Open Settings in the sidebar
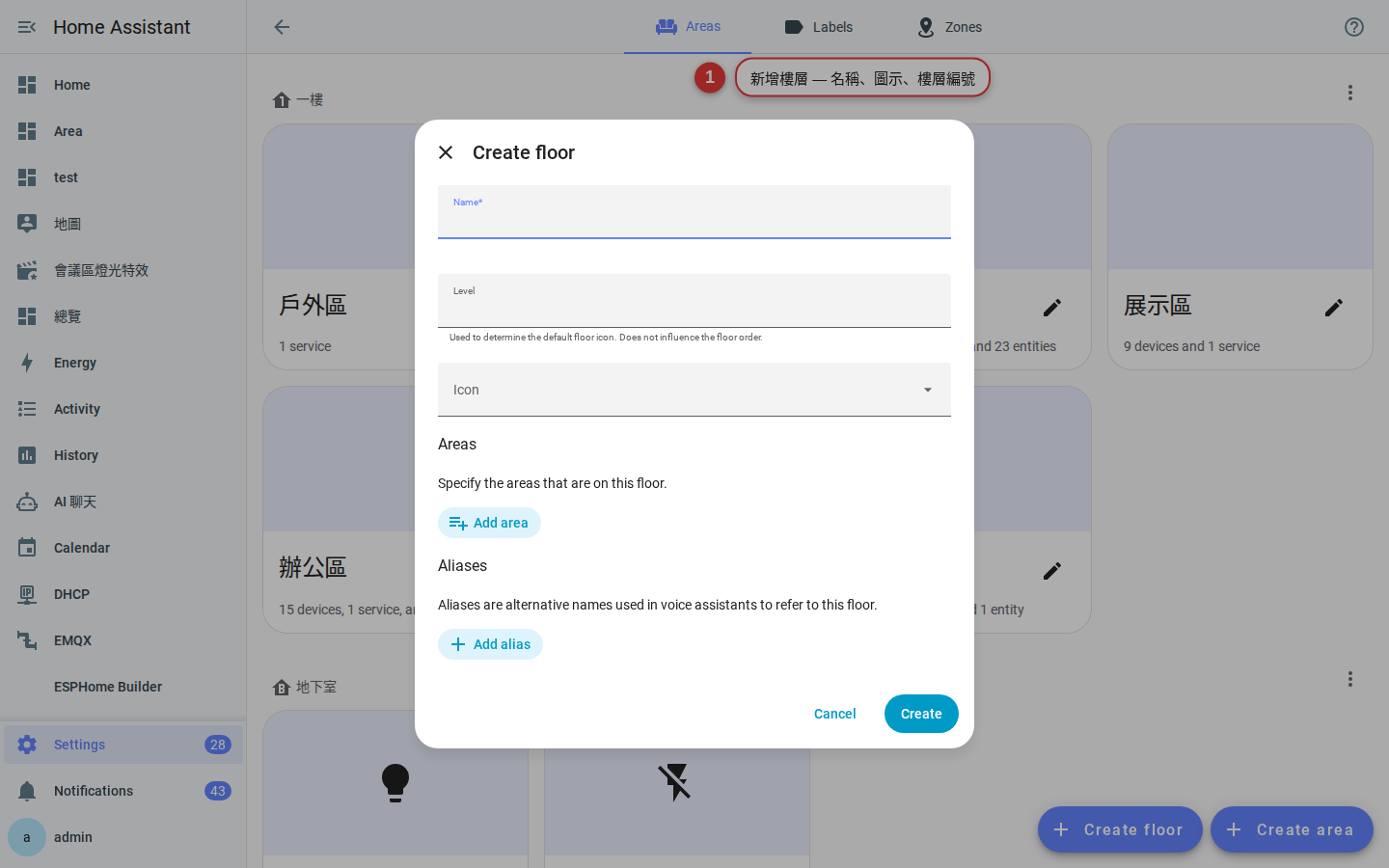 point(123,745)
